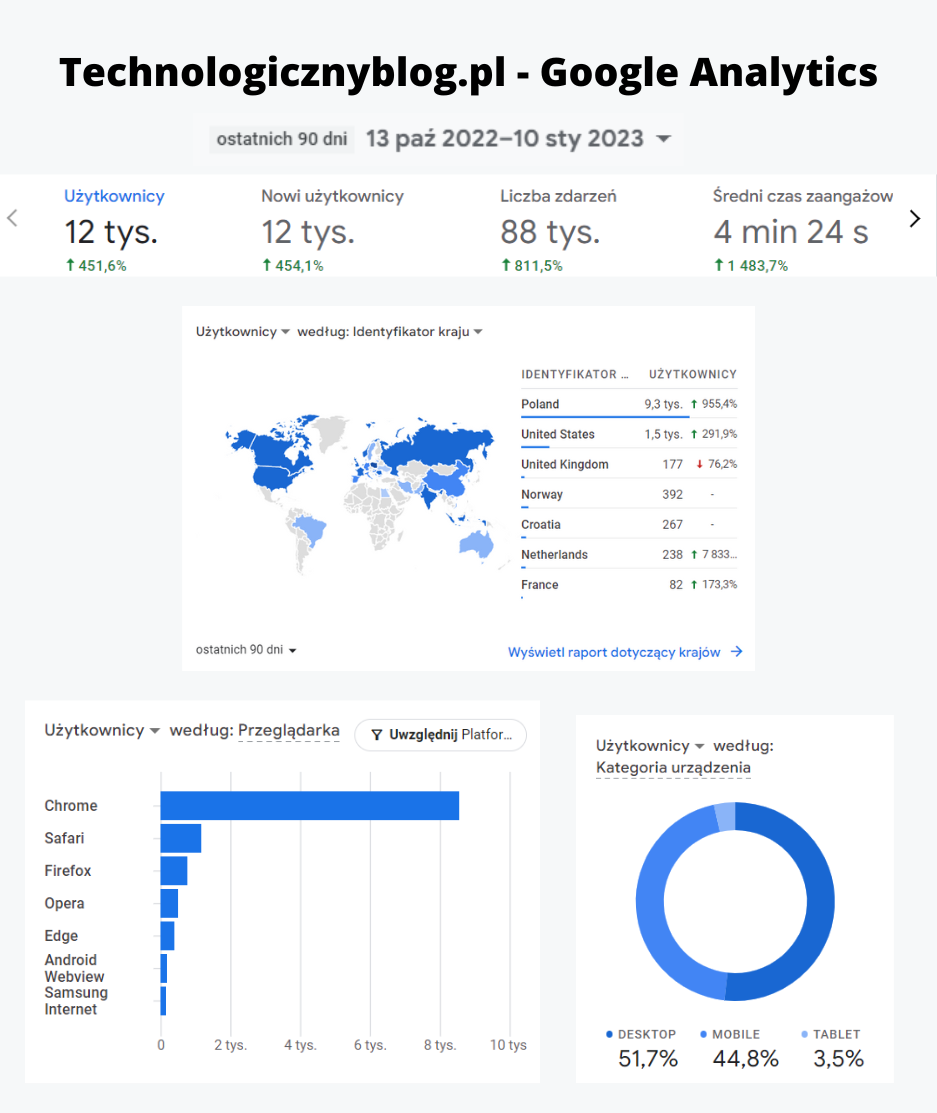Click the United States country row
The width and height of the screenshot is (937, 1113).
coord(629,434)
